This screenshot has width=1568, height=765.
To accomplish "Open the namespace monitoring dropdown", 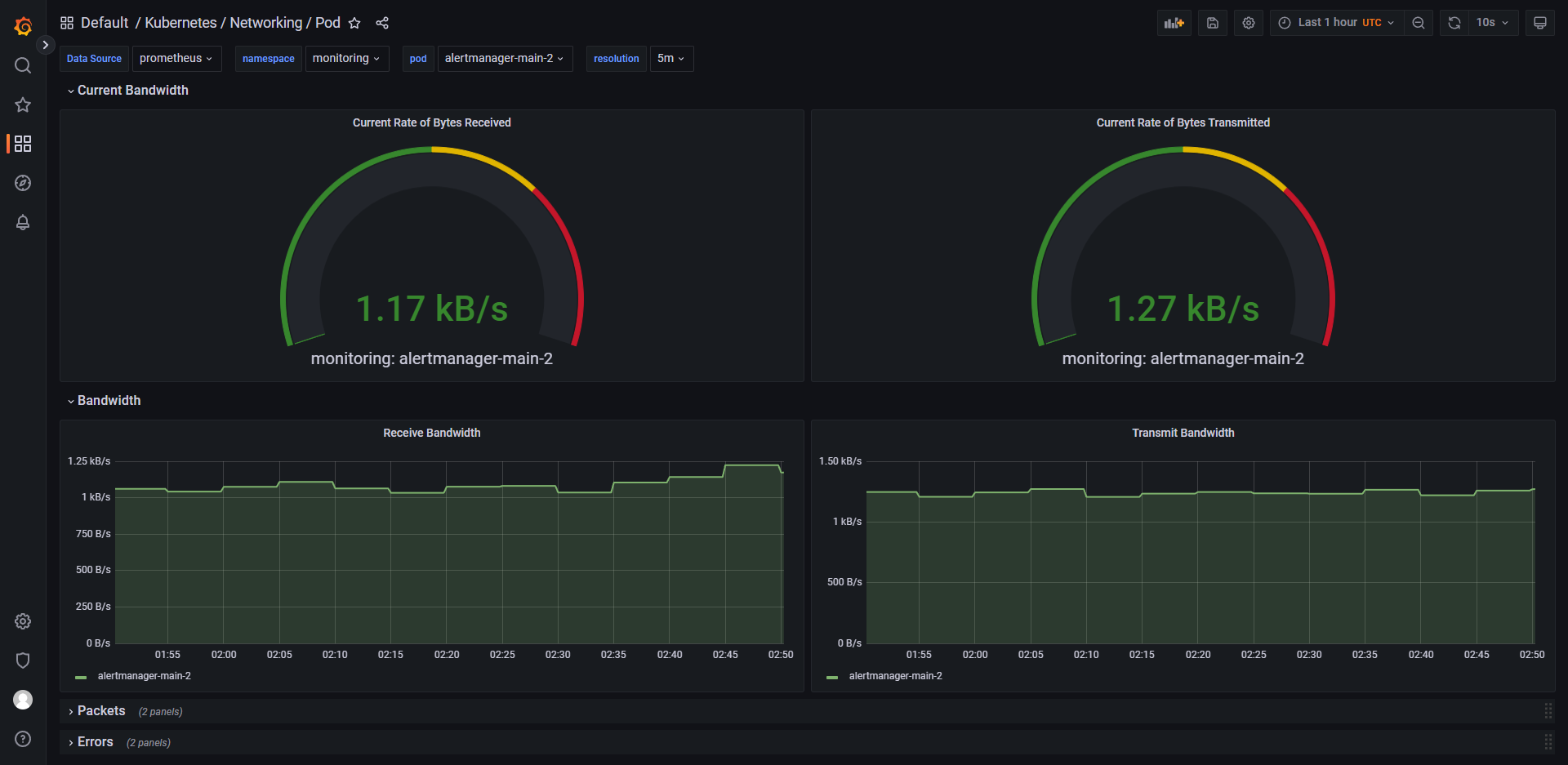I will pos(346,59).
